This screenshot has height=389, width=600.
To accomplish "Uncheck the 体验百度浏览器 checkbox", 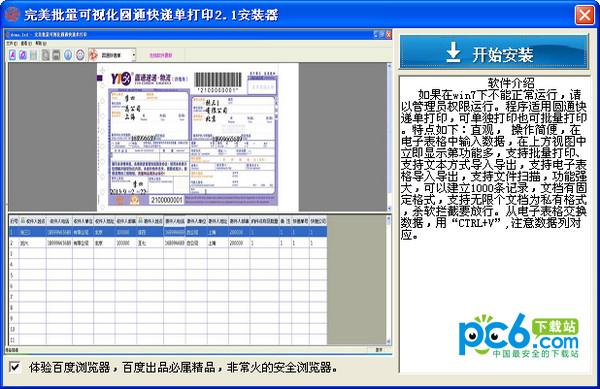I will point(15,367).
